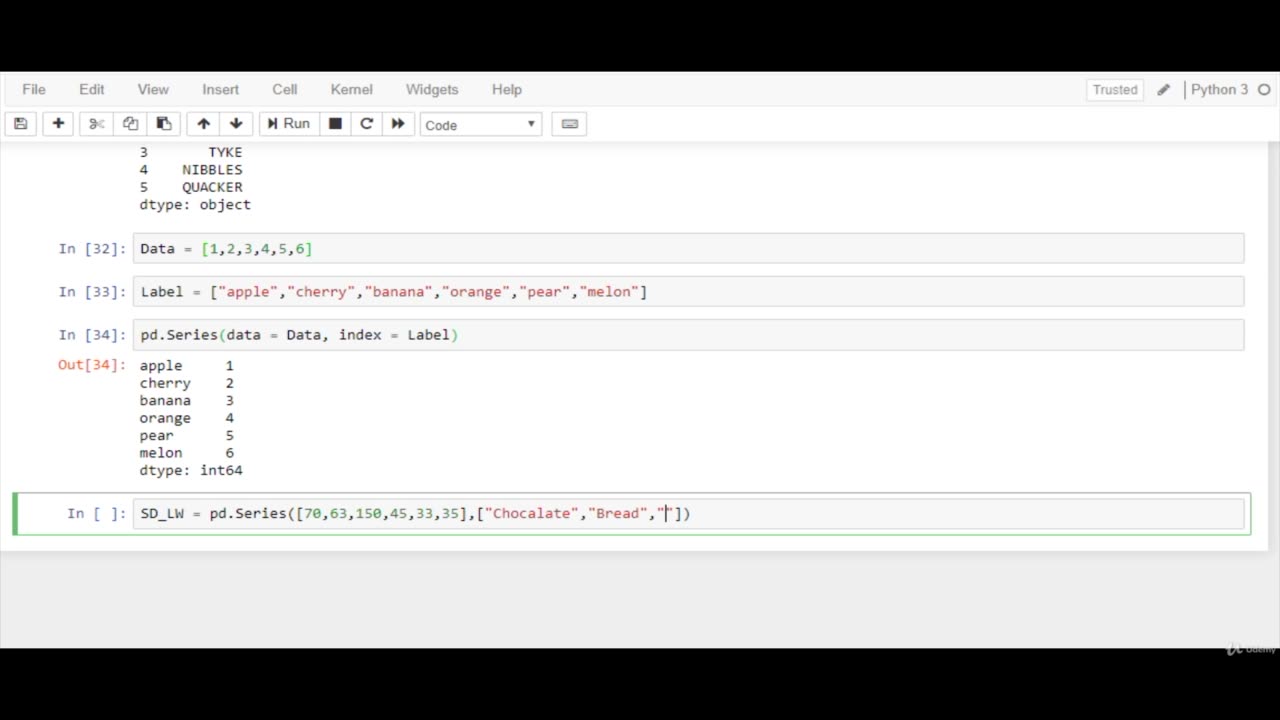Cut selected cells with scissors icon
The height and width of the screenshot is (720, 1280).
97,124
